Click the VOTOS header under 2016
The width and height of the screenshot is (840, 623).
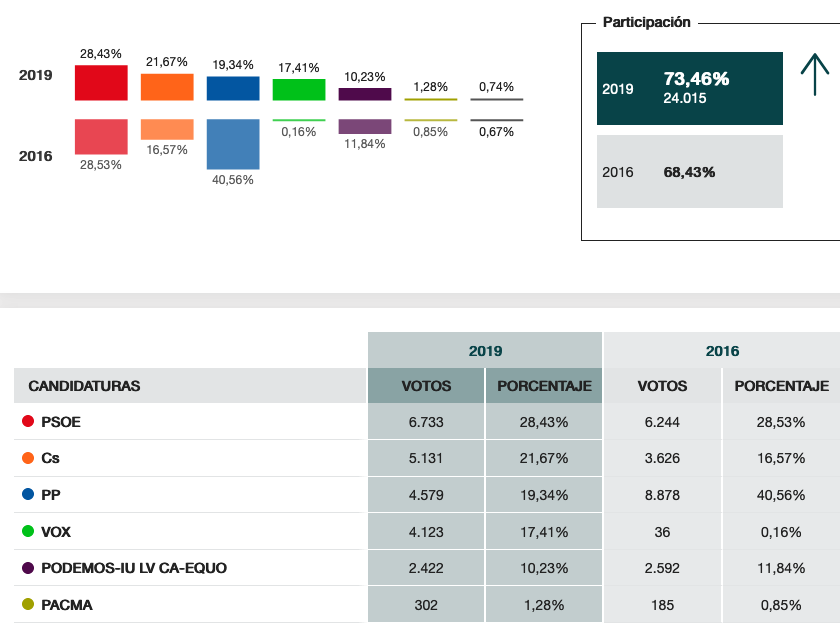(x=662, y=386)
